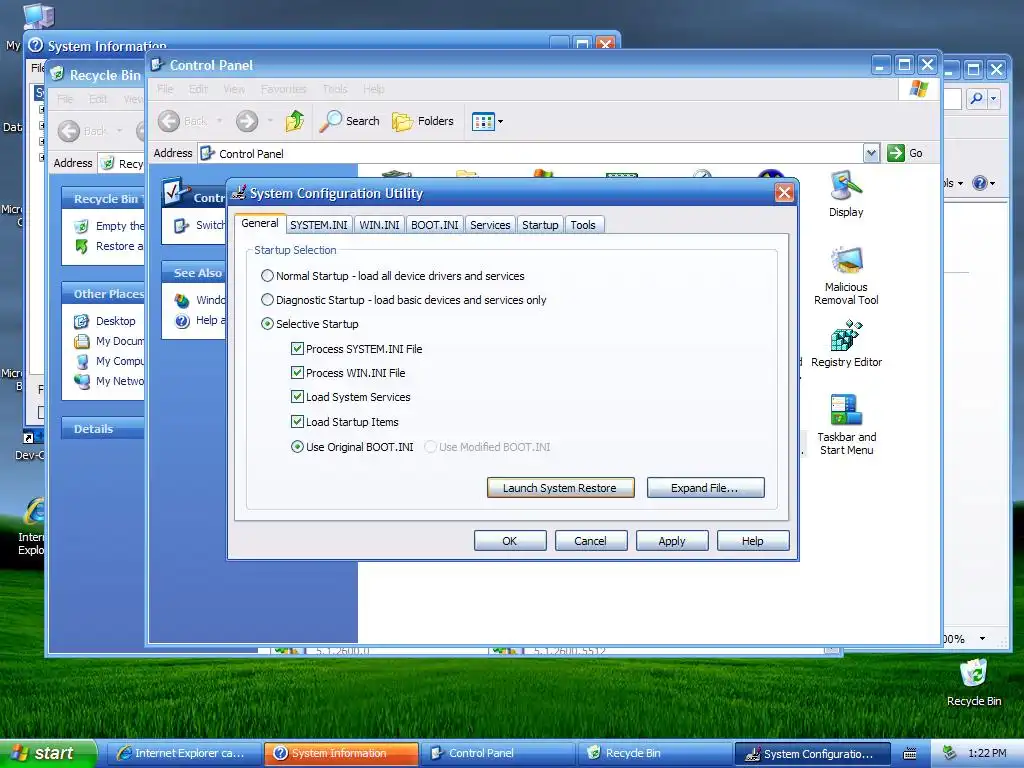Image resolution: width=1024 pixels, height=768 pixels.
Task: Click the keyboard icon in system tray
Action: [910, 754]
